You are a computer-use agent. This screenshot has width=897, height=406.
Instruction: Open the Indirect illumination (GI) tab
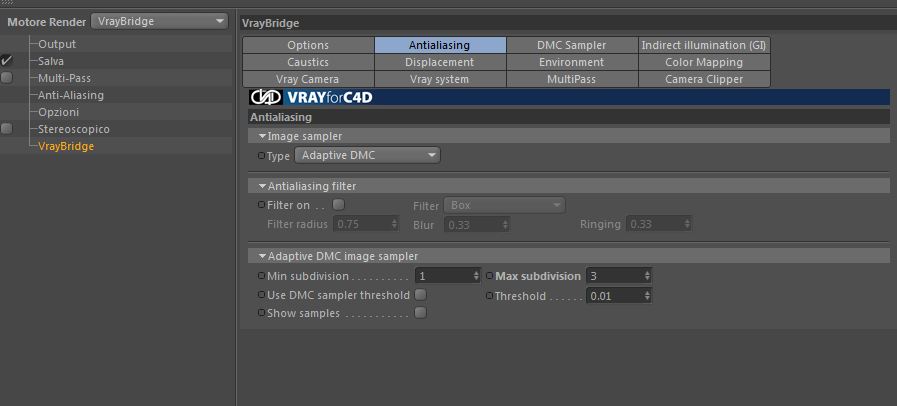click(x=704, y=45)
